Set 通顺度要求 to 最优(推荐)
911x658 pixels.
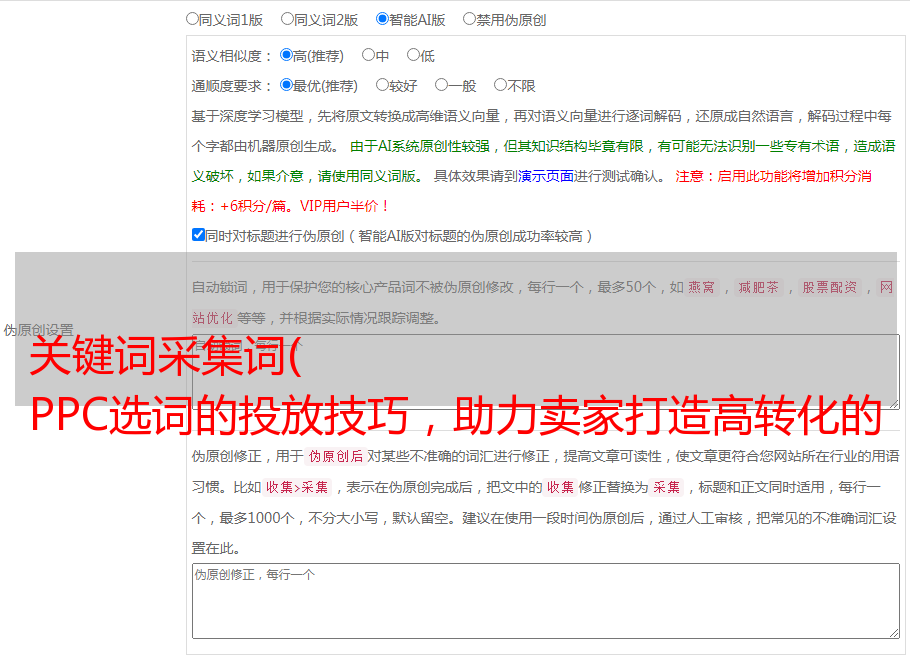click(x=286, y=85)
